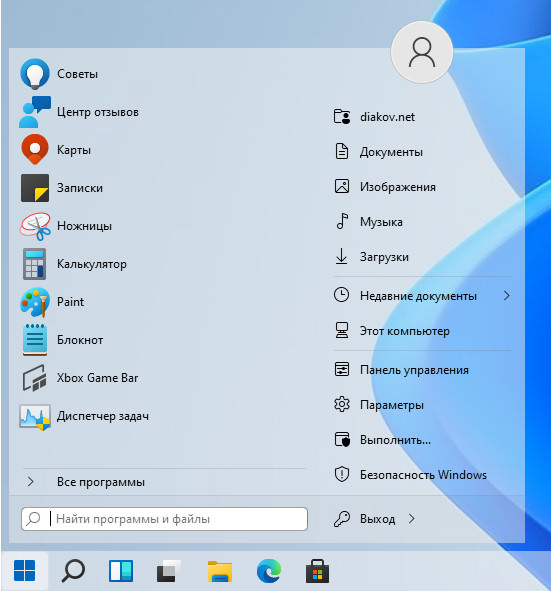Launch the Paint palette icon
The image size is (551, 591).
point(35,302)
